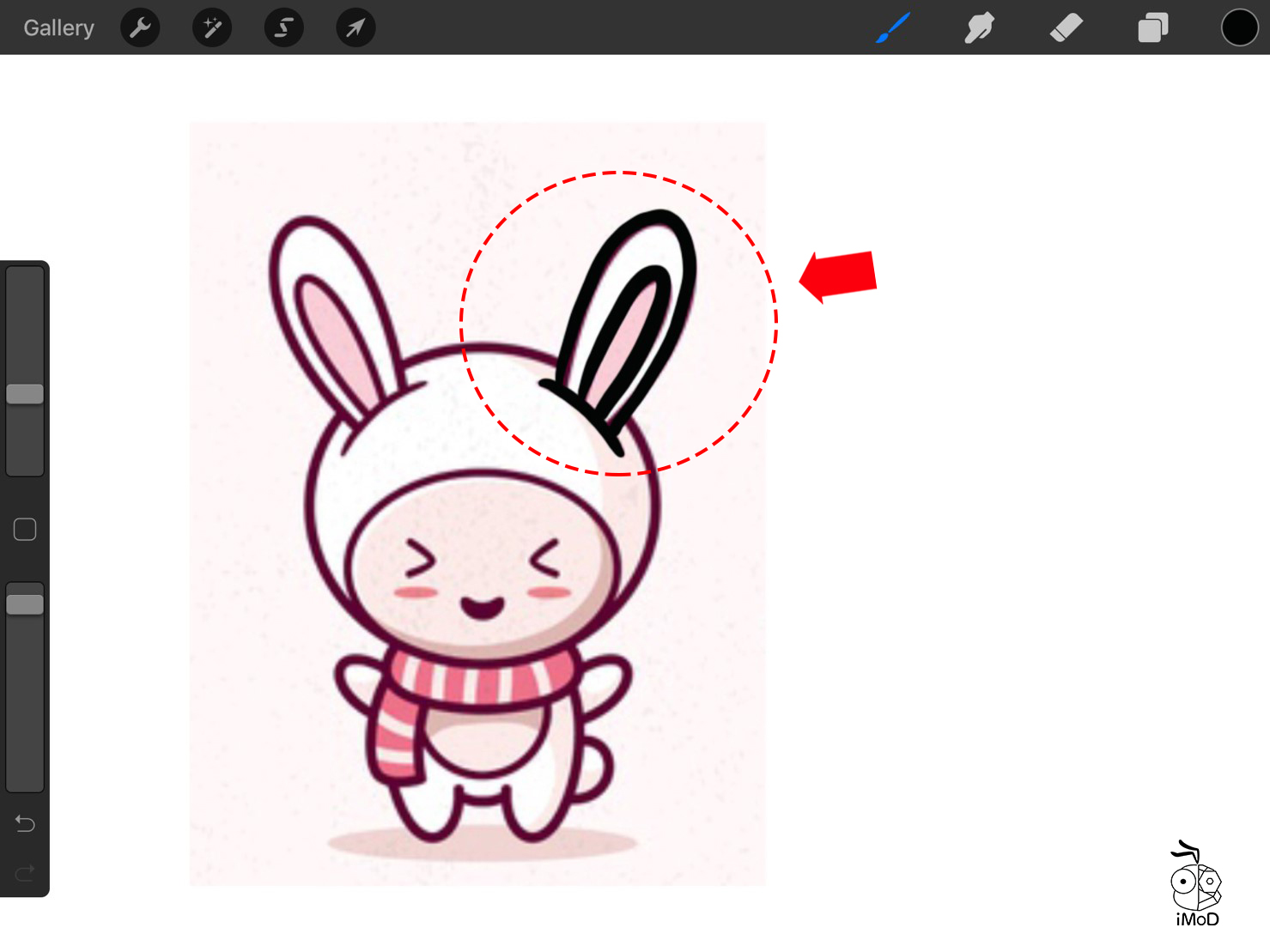Open the Adjustments magic wand menu

coord(212,28)
